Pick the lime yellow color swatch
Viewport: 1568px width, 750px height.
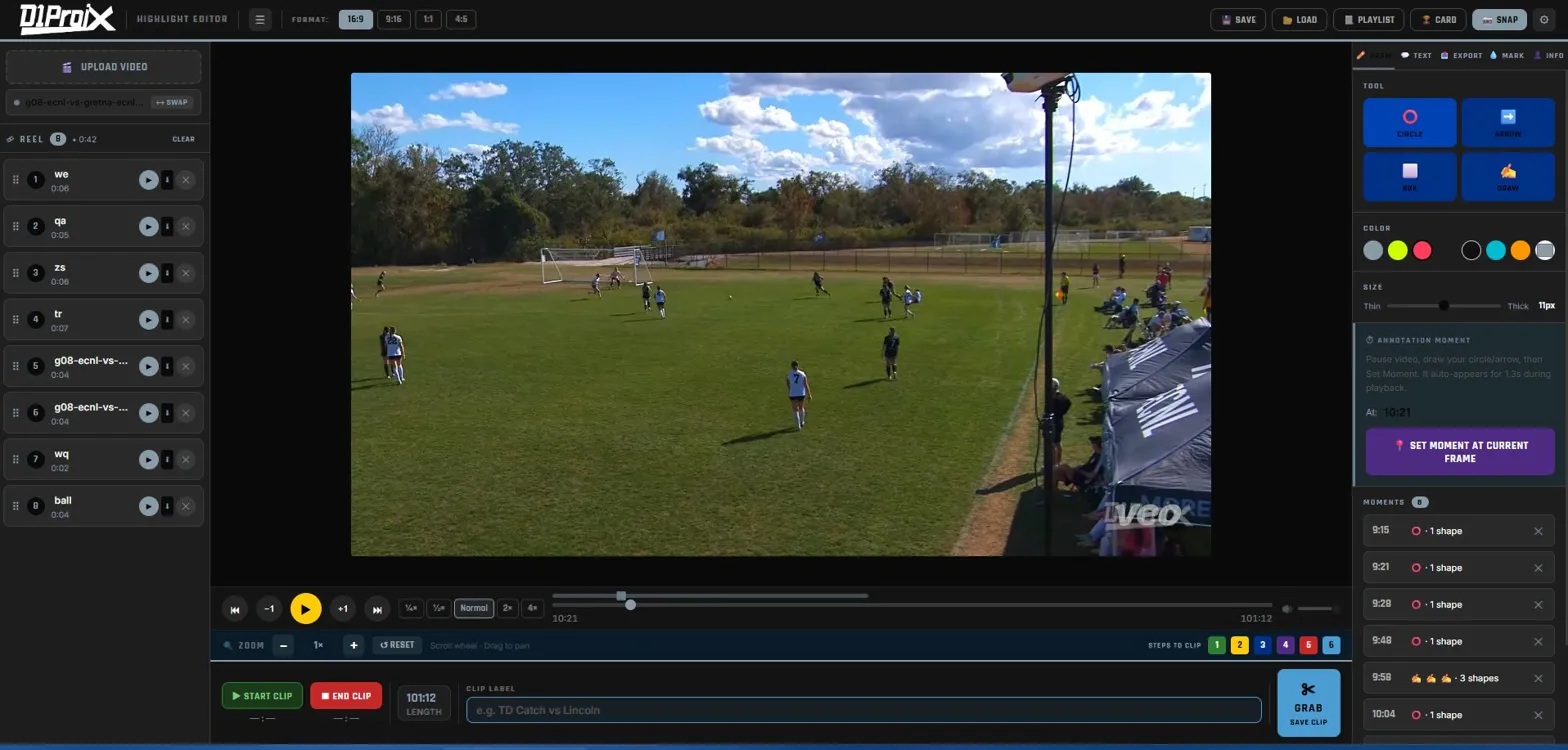1398,250
